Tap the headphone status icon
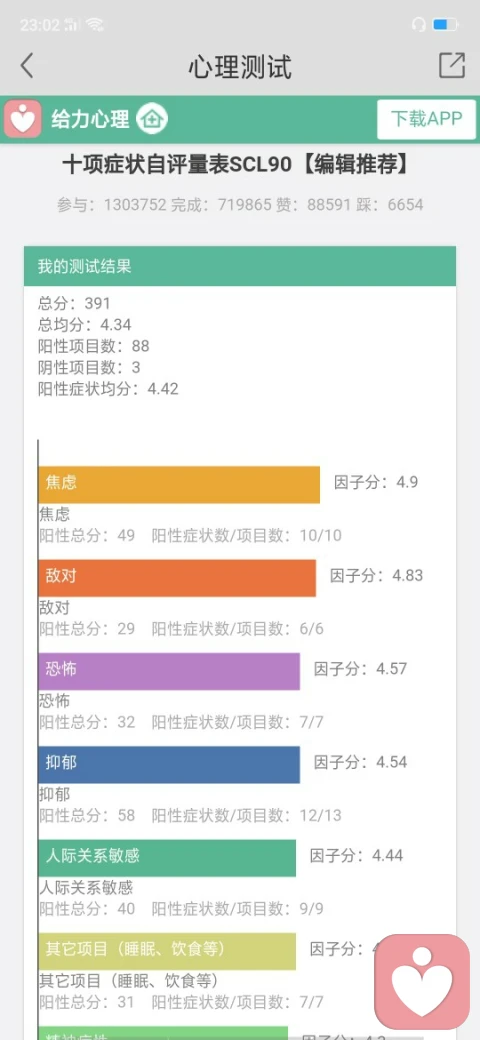 (x=418, y=25)
